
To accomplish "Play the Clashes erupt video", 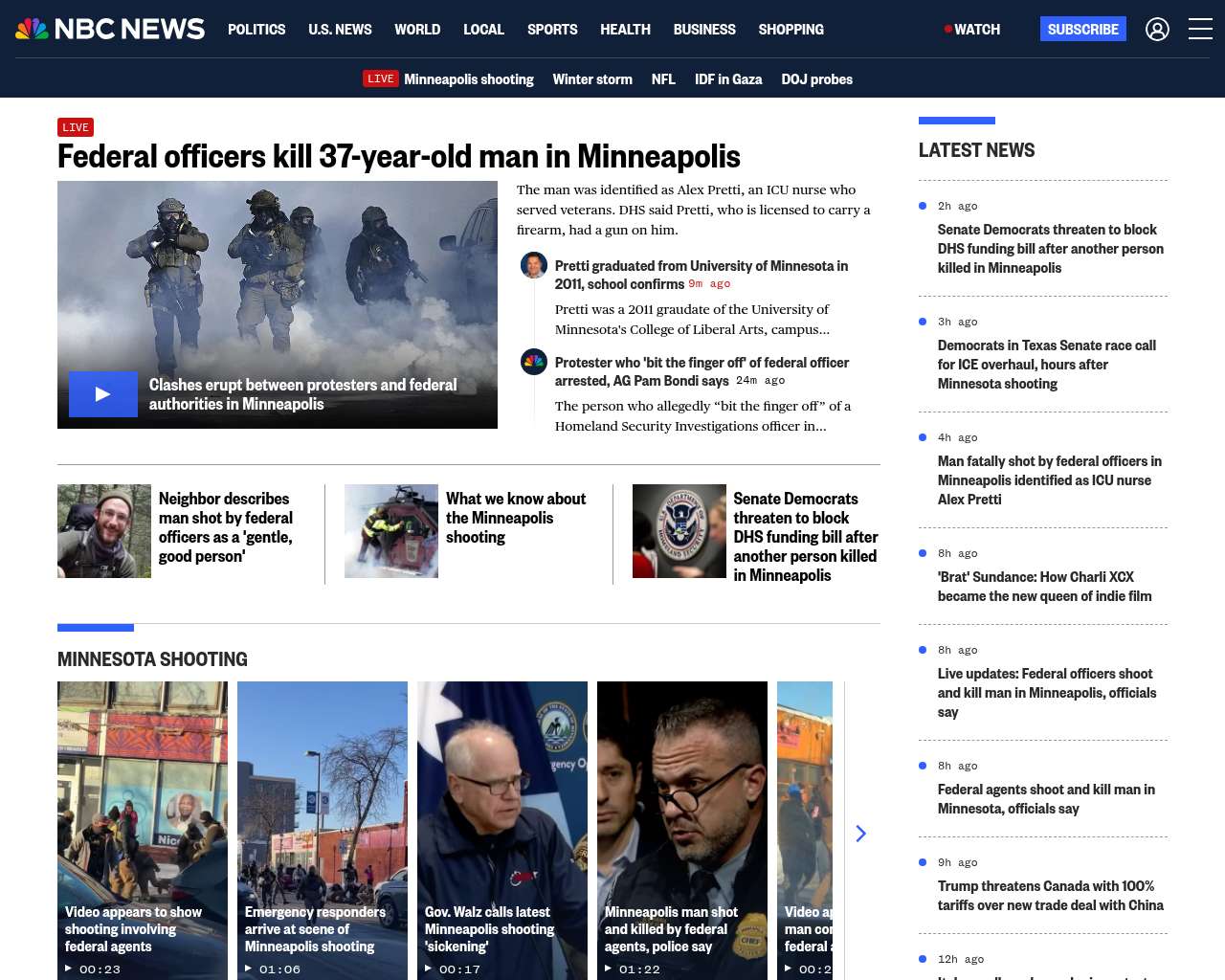I will (x=103, y=394).
